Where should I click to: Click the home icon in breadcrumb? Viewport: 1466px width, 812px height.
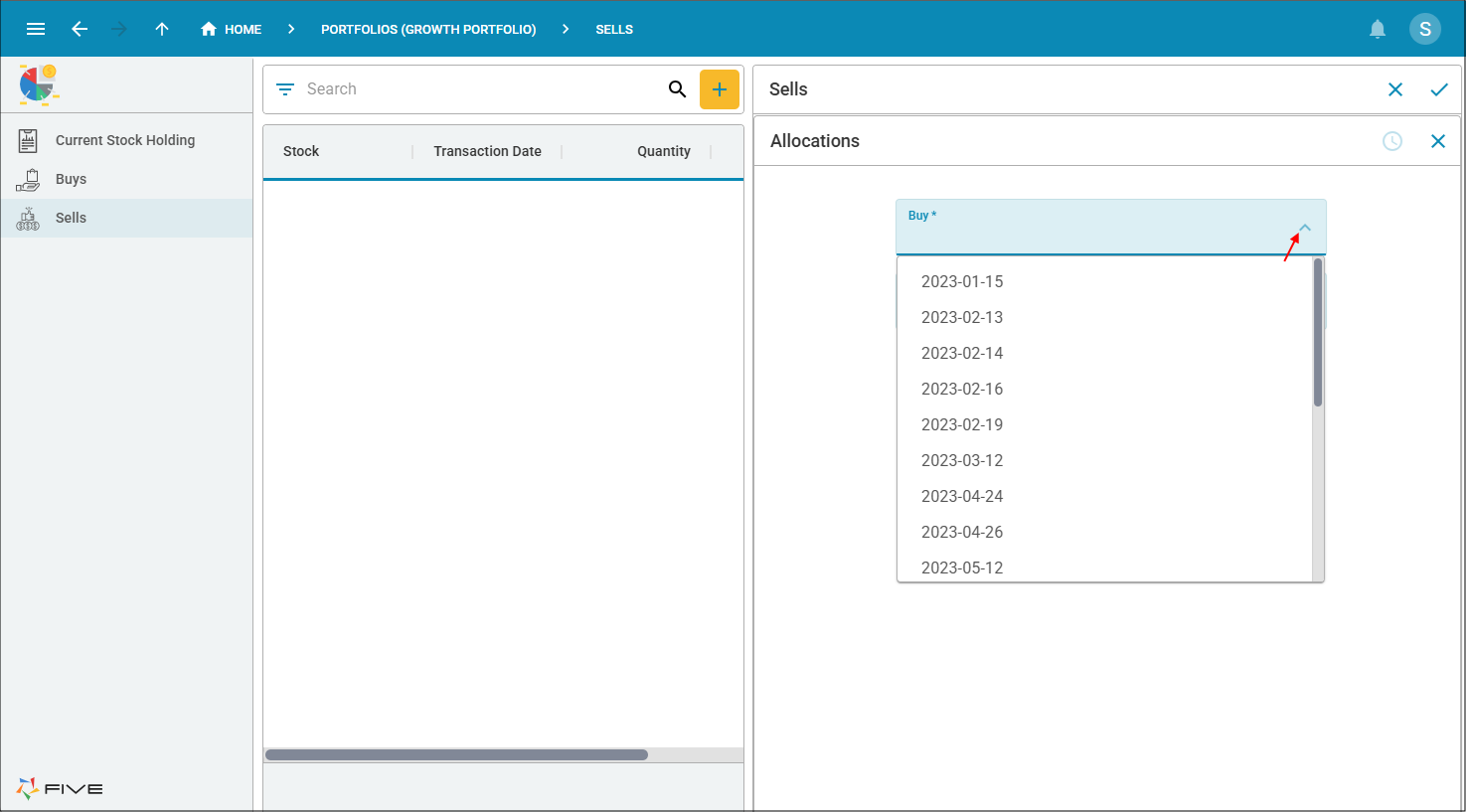tap(209, 29)
